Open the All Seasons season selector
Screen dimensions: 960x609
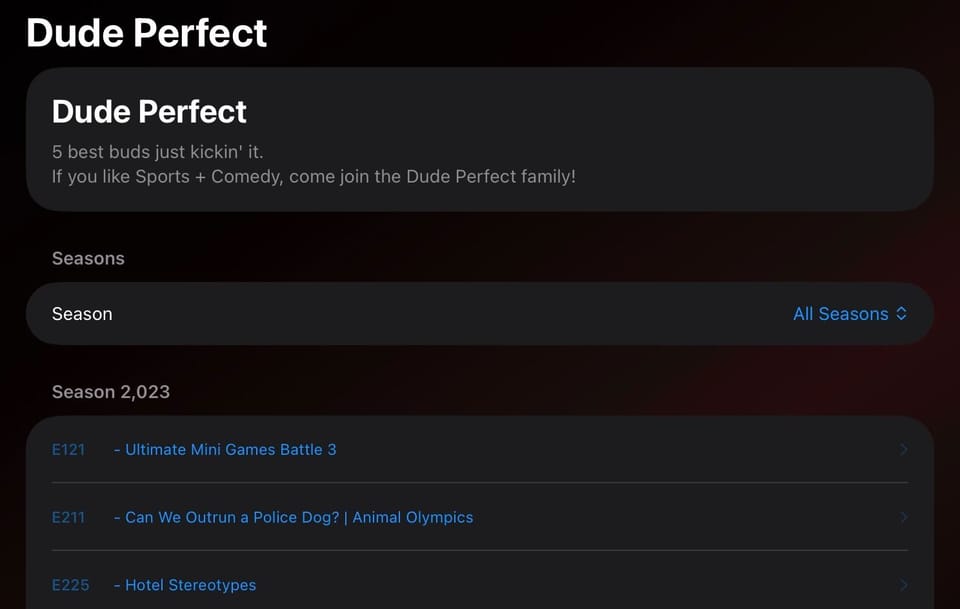point(841,313)
